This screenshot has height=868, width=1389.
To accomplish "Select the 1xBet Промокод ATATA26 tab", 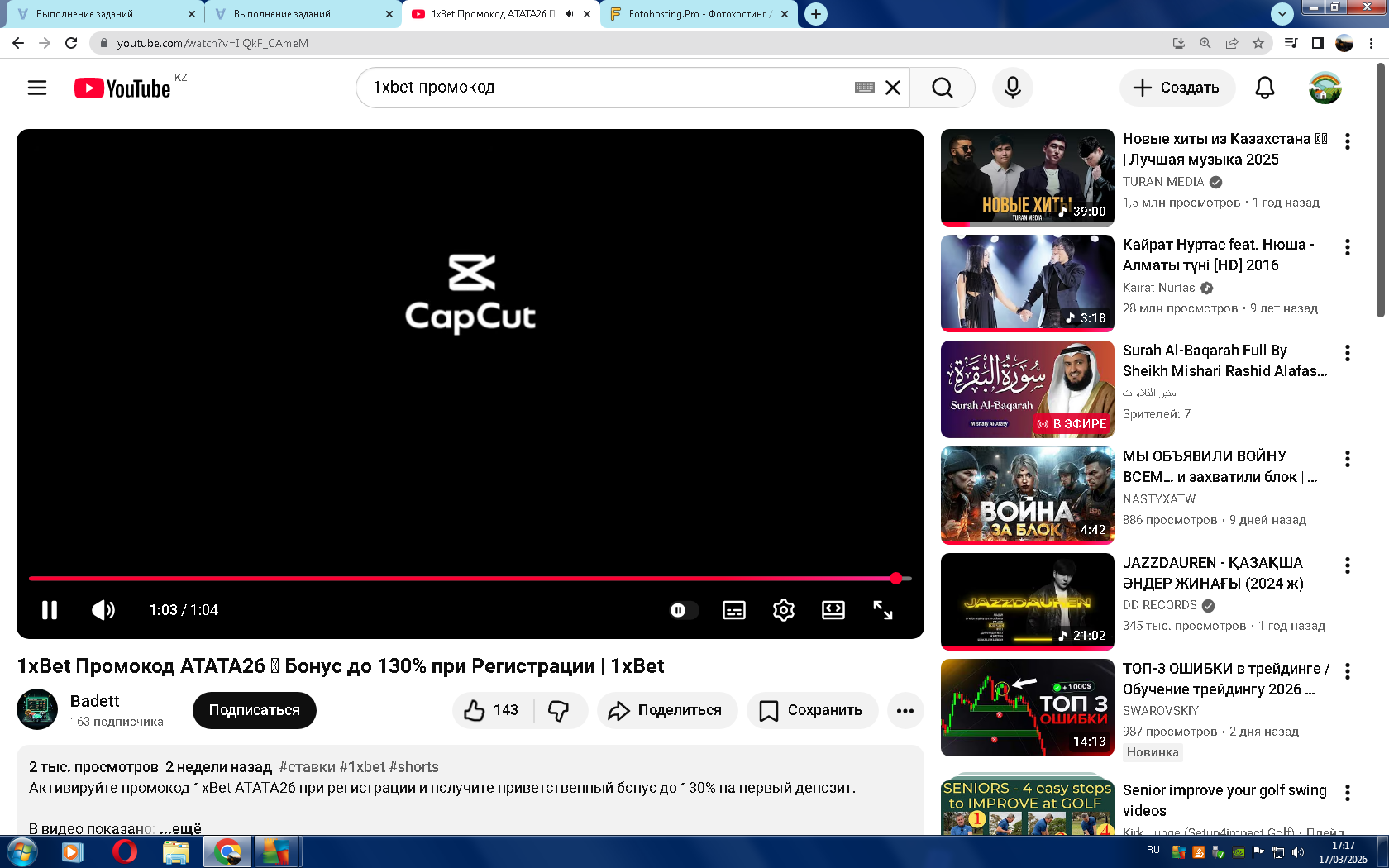I will click(x=502, y=14).
